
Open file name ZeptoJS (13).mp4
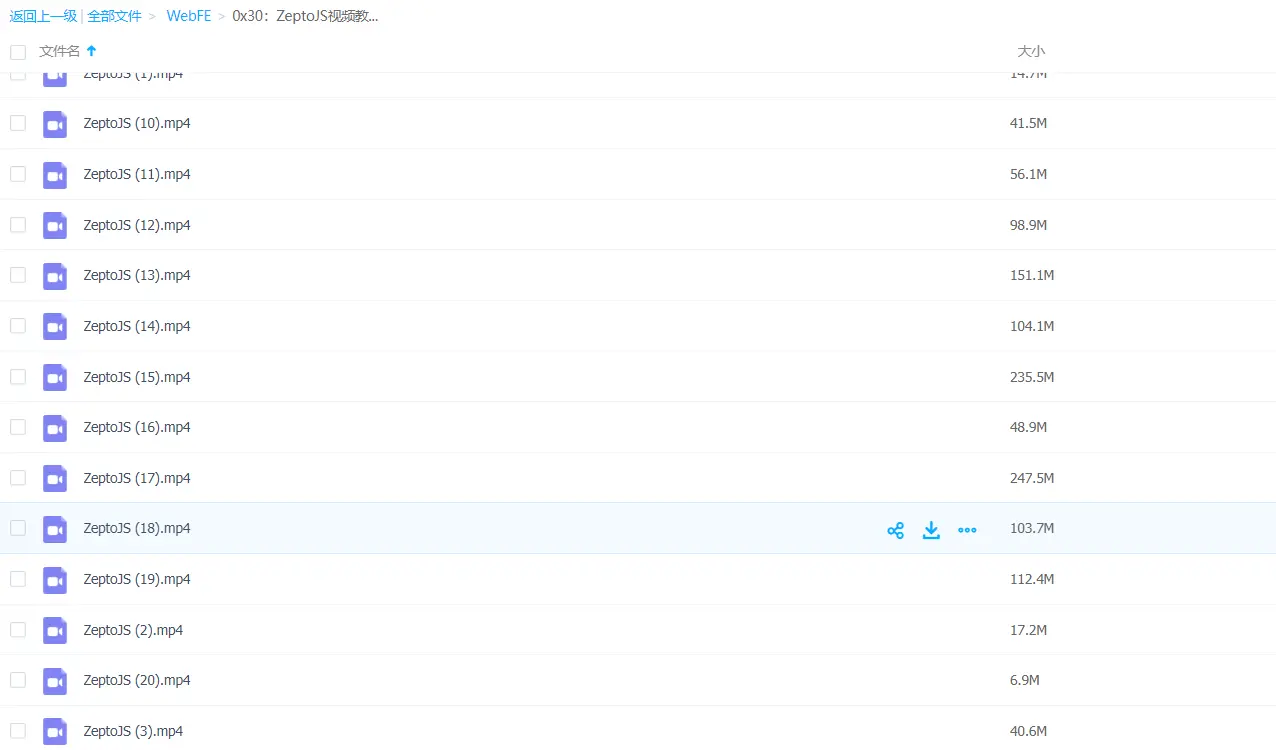click(x=137, y=275)
